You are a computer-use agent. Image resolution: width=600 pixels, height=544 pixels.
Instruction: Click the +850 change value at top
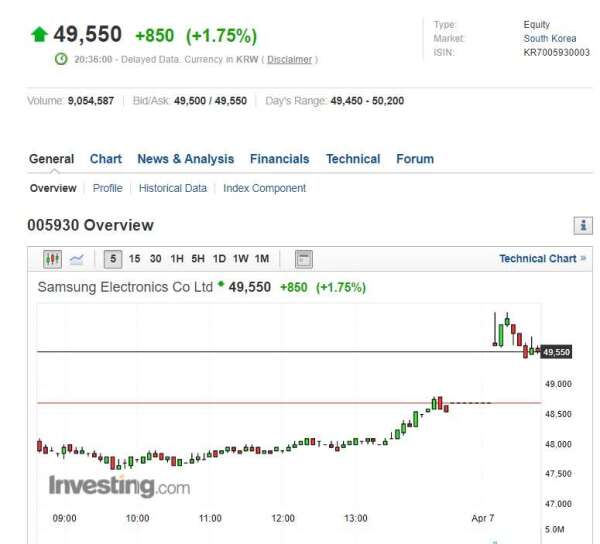pos(155,36)
